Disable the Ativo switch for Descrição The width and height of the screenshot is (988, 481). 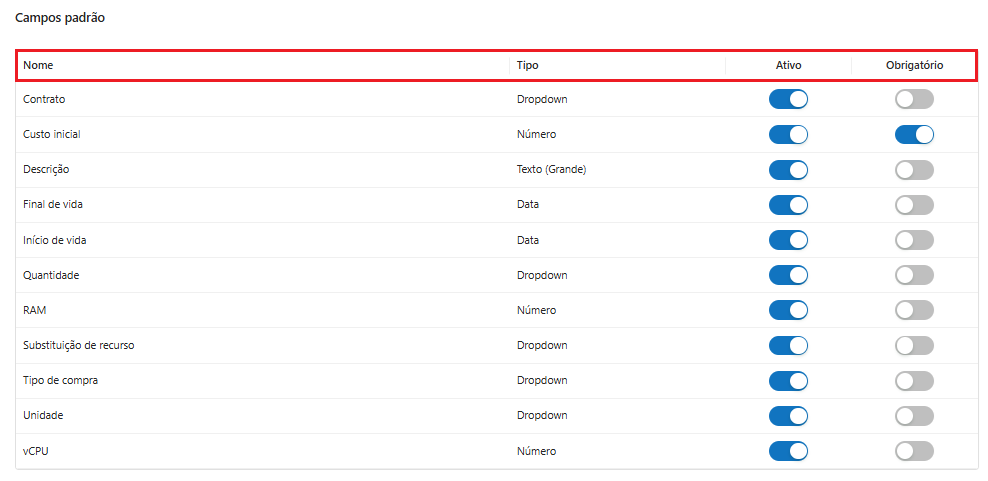point(788,170)
